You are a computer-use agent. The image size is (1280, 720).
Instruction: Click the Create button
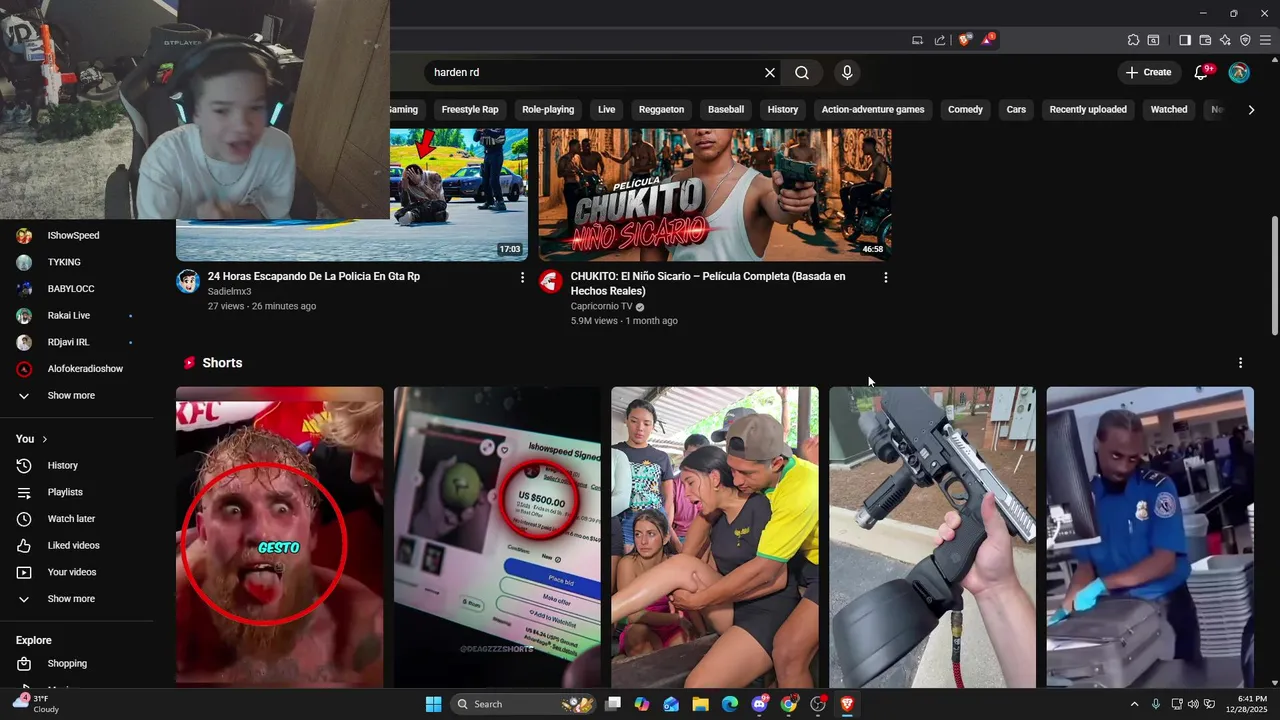pos(1149,72)
